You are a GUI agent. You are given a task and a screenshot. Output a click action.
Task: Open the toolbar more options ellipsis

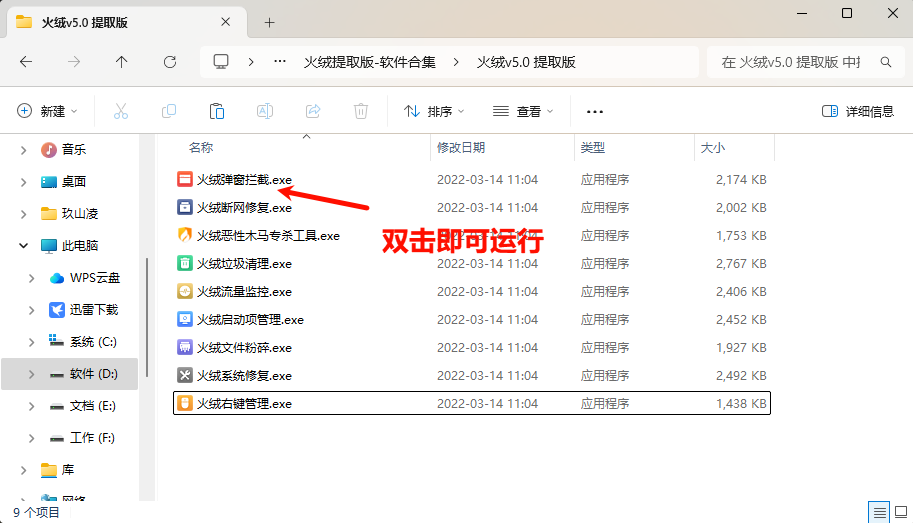pyautogui.click(x=594, y=111)
